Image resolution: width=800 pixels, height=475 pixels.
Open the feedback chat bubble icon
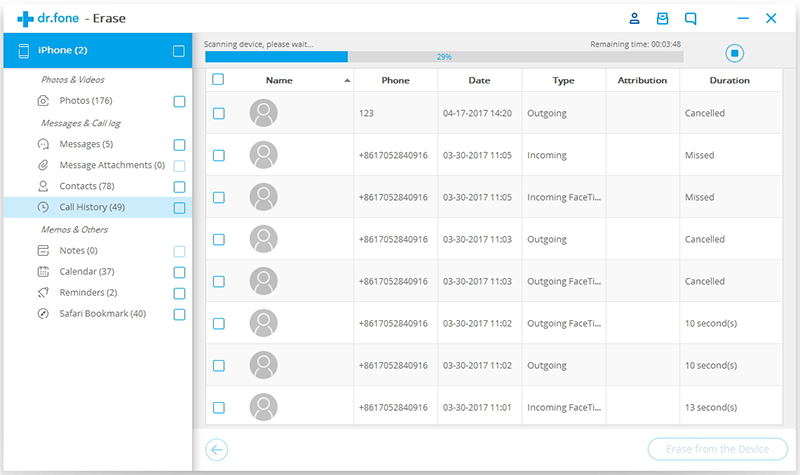(690, 19)
